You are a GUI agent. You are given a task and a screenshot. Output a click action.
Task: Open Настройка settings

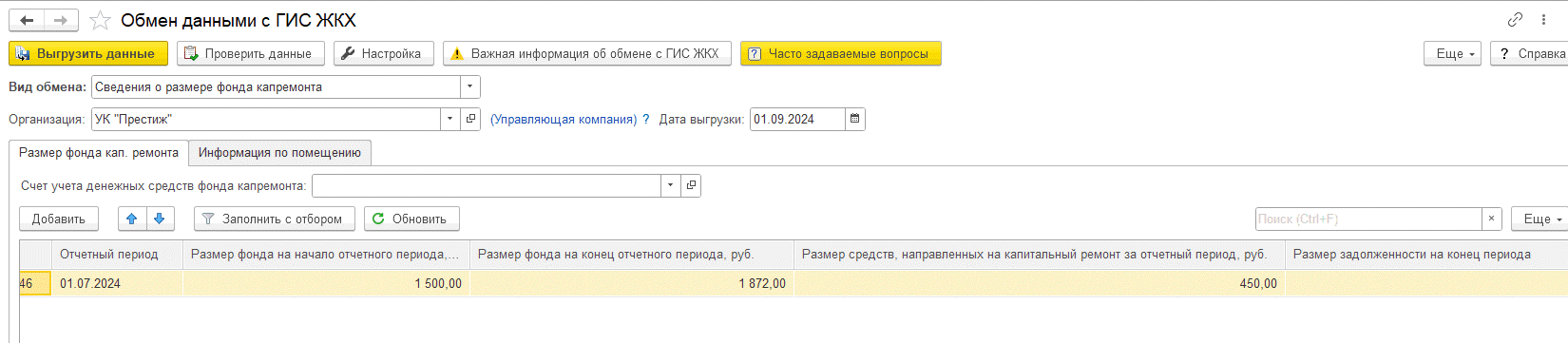384,53
